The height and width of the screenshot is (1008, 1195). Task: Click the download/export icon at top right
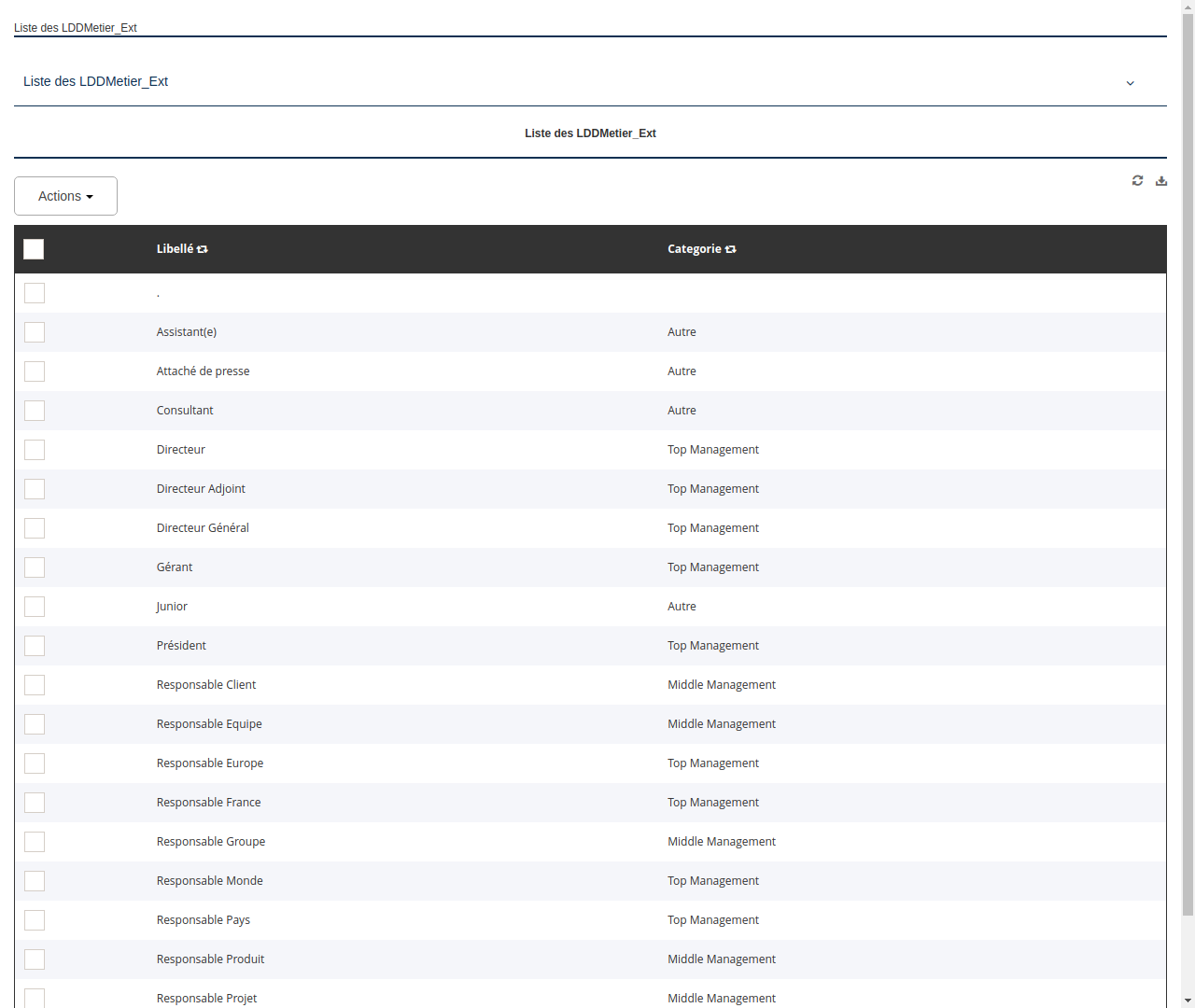1161,180
